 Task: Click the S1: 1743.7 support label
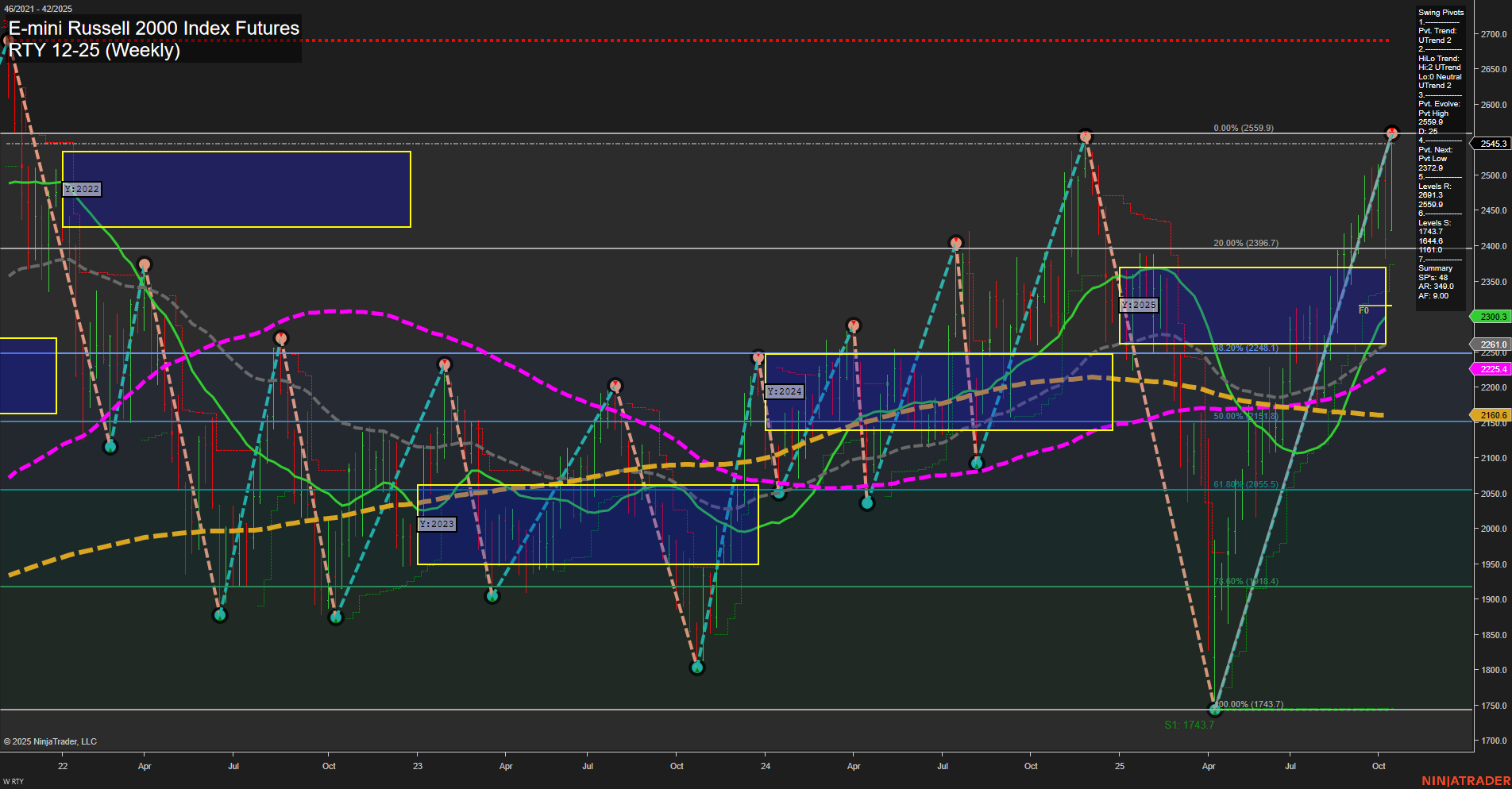click(1189, 725)
